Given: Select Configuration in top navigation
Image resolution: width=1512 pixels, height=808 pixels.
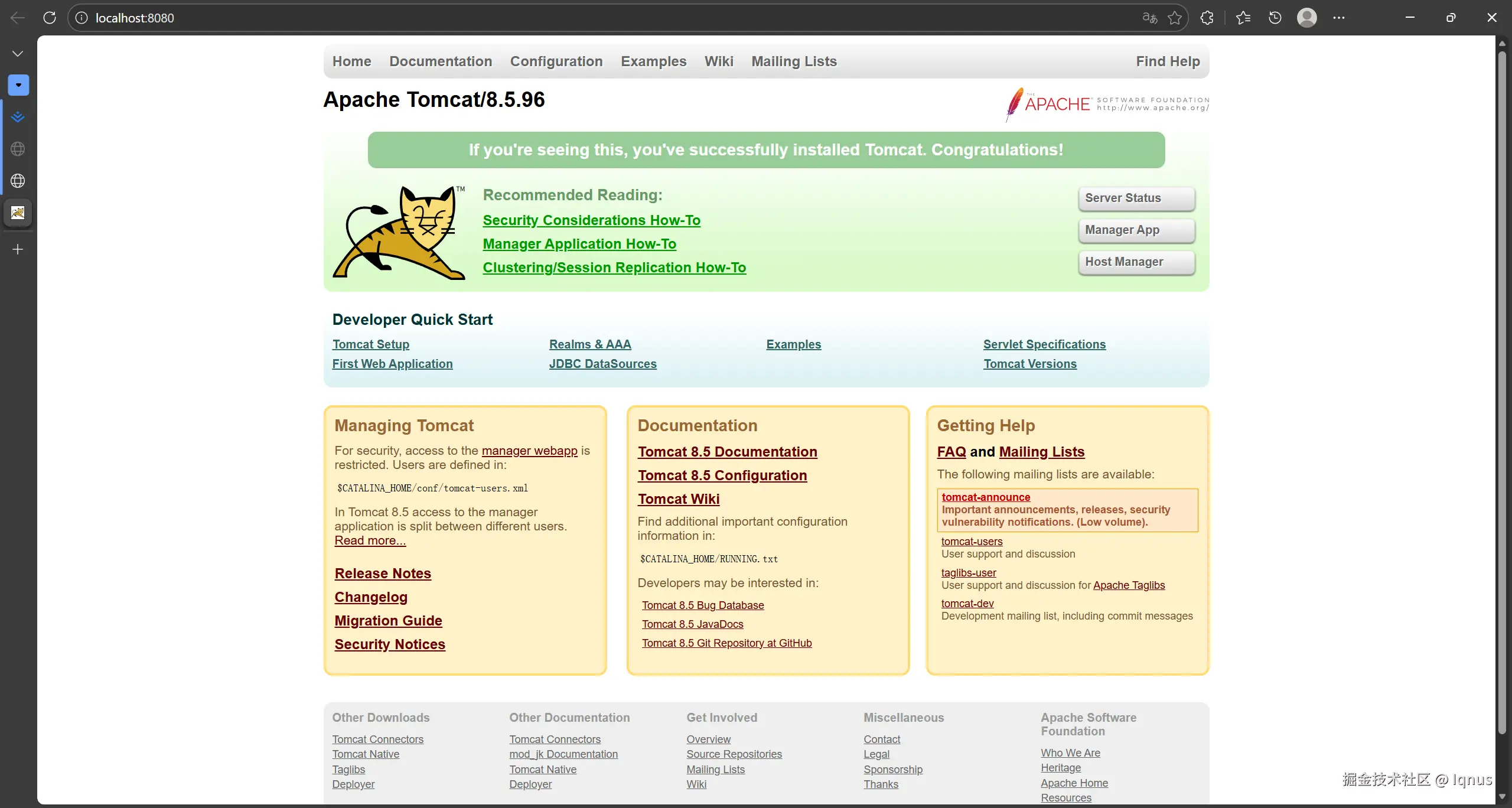Looking at the screenshot, I should (x=556, y=61).
